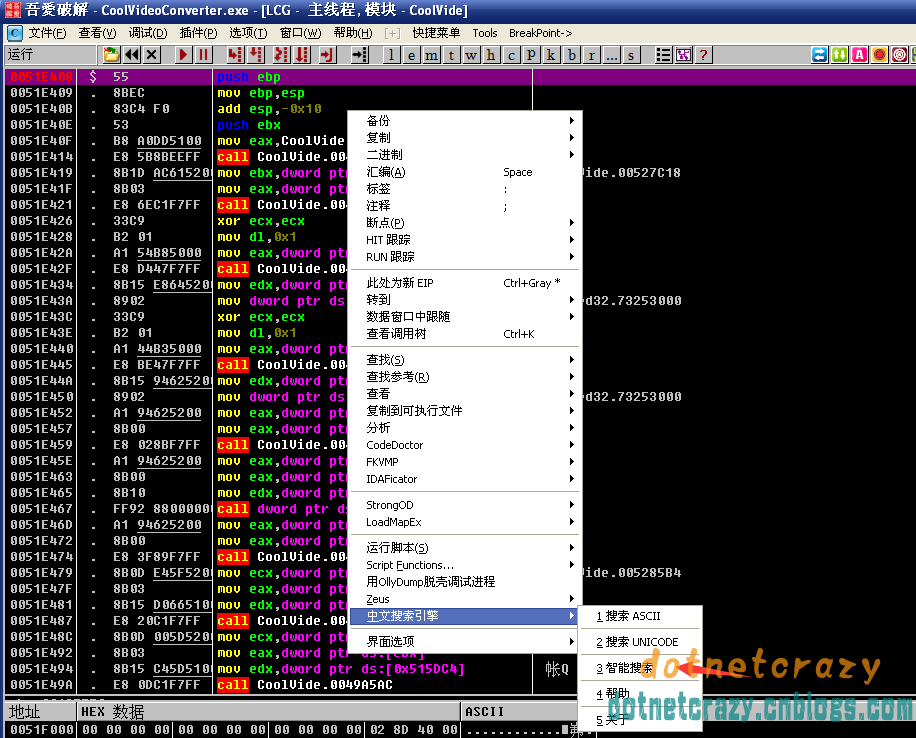Viewport: 916px width, 738px height.
Task: Click the step into icon
Action: tap(235, 55)
